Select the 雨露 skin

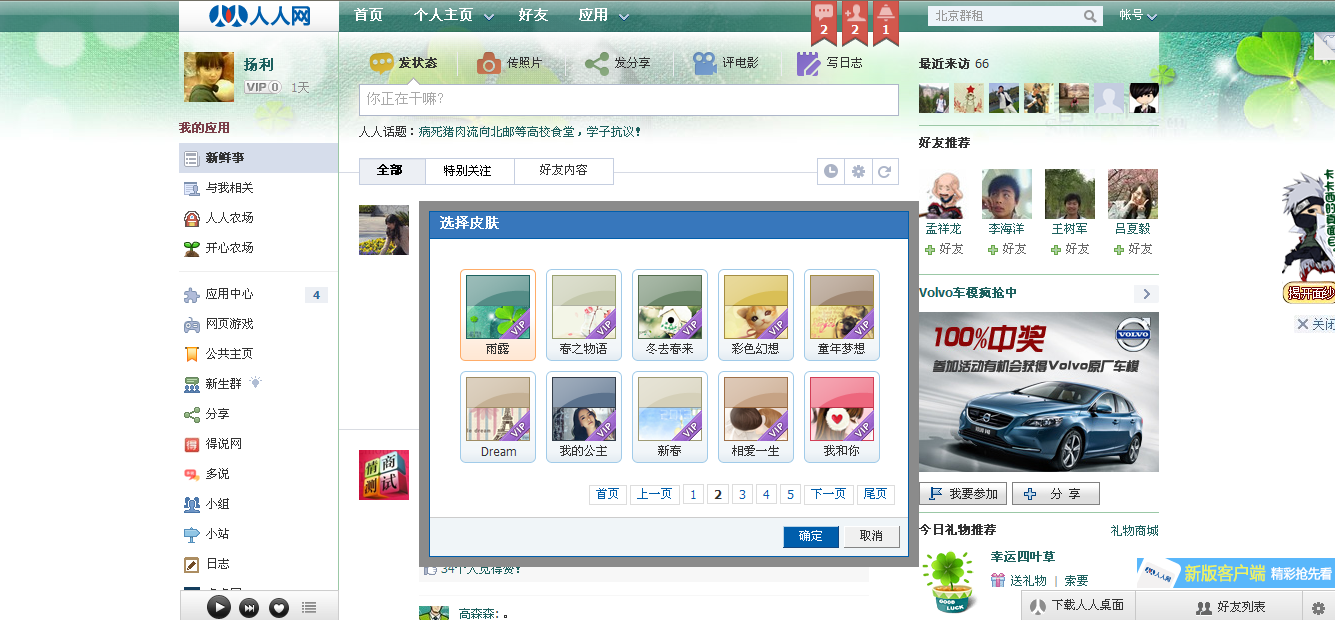(x=498, y=315)
